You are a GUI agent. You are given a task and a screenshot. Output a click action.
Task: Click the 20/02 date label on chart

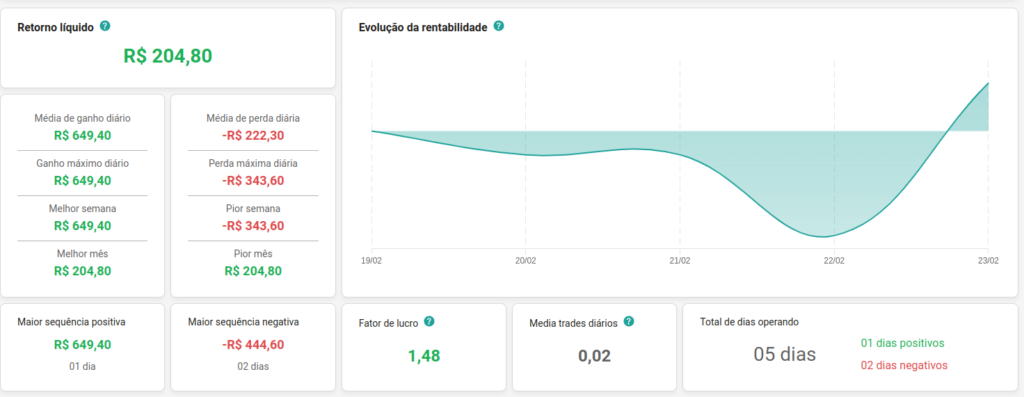point(526,260)
